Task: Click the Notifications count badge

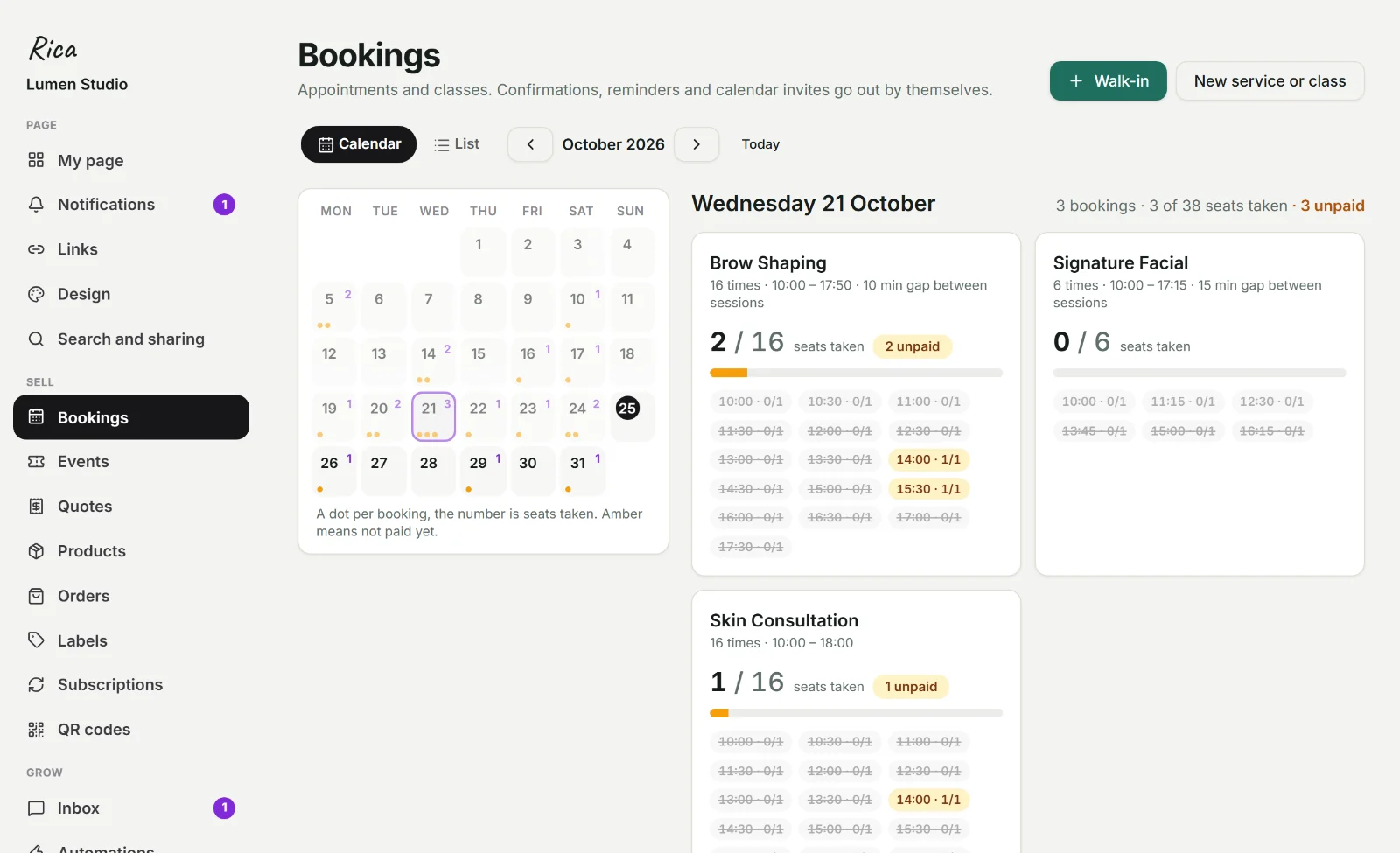Action: [224, 205]
